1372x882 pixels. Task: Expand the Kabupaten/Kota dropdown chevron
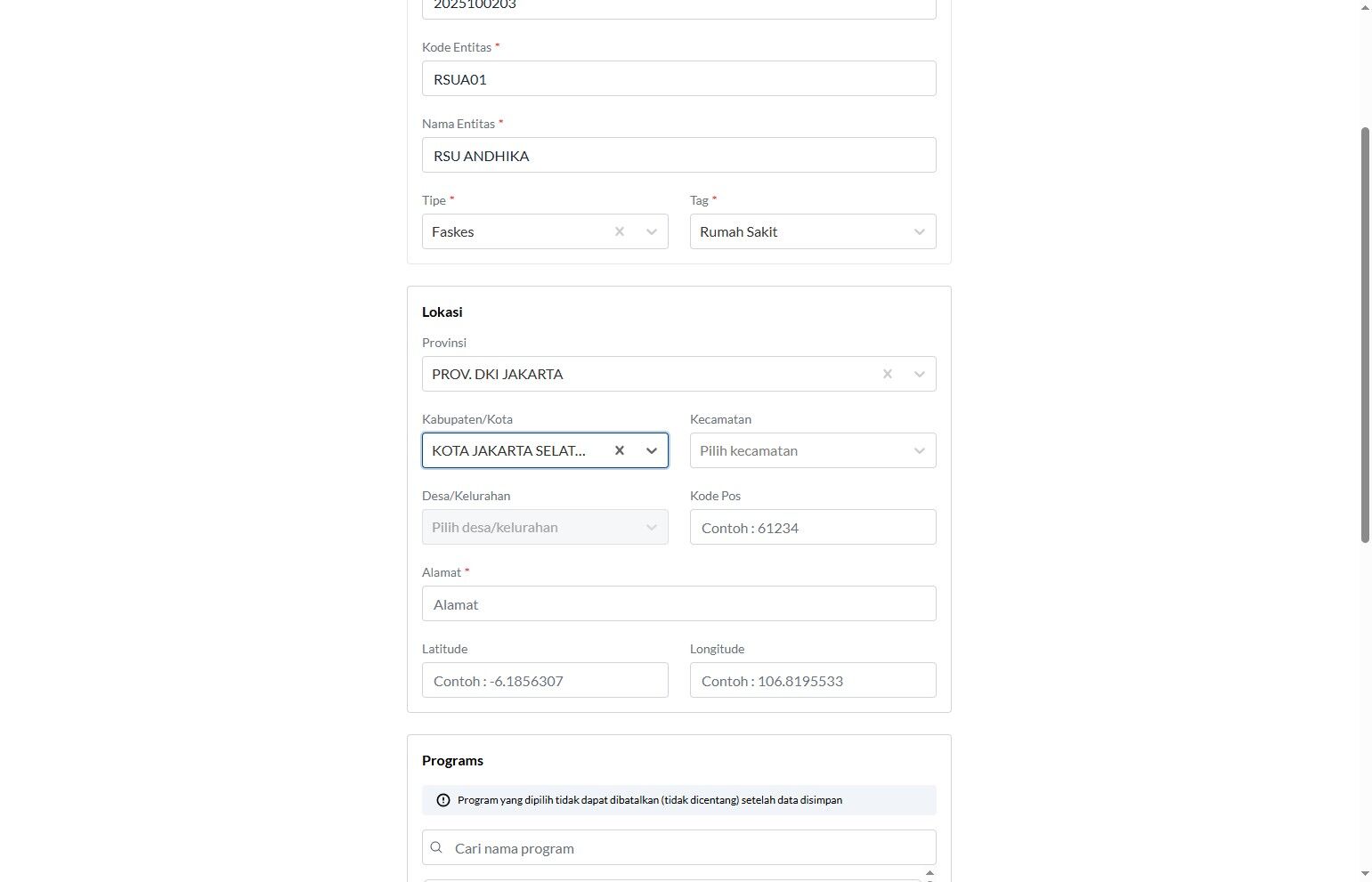pyautogui.click(x=652, y=450)
